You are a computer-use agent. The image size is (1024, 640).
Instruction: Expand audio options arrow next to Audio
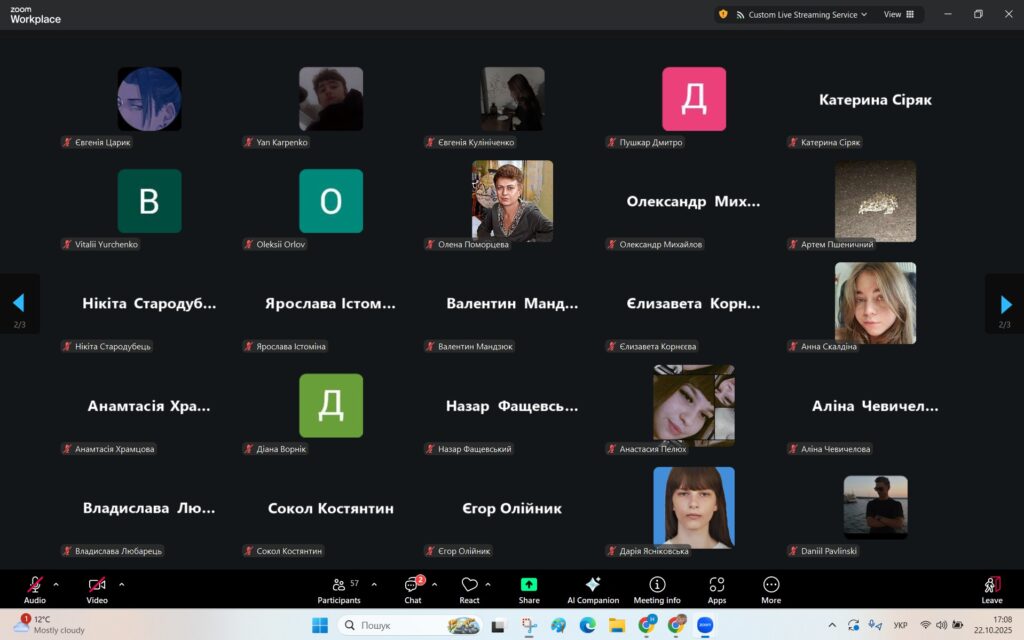pos(56,584)
